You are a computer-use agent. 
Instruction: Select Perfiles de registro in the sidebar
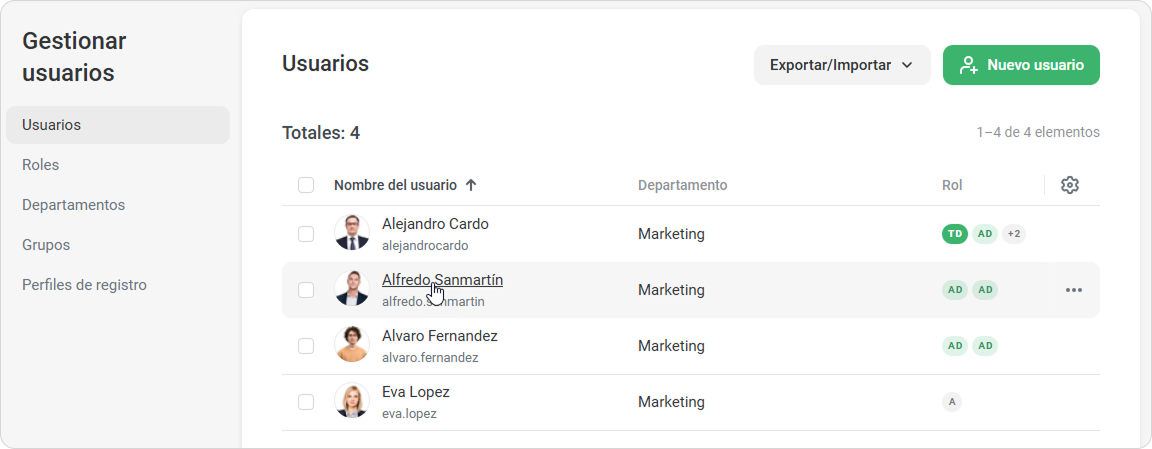pos(84,285)
